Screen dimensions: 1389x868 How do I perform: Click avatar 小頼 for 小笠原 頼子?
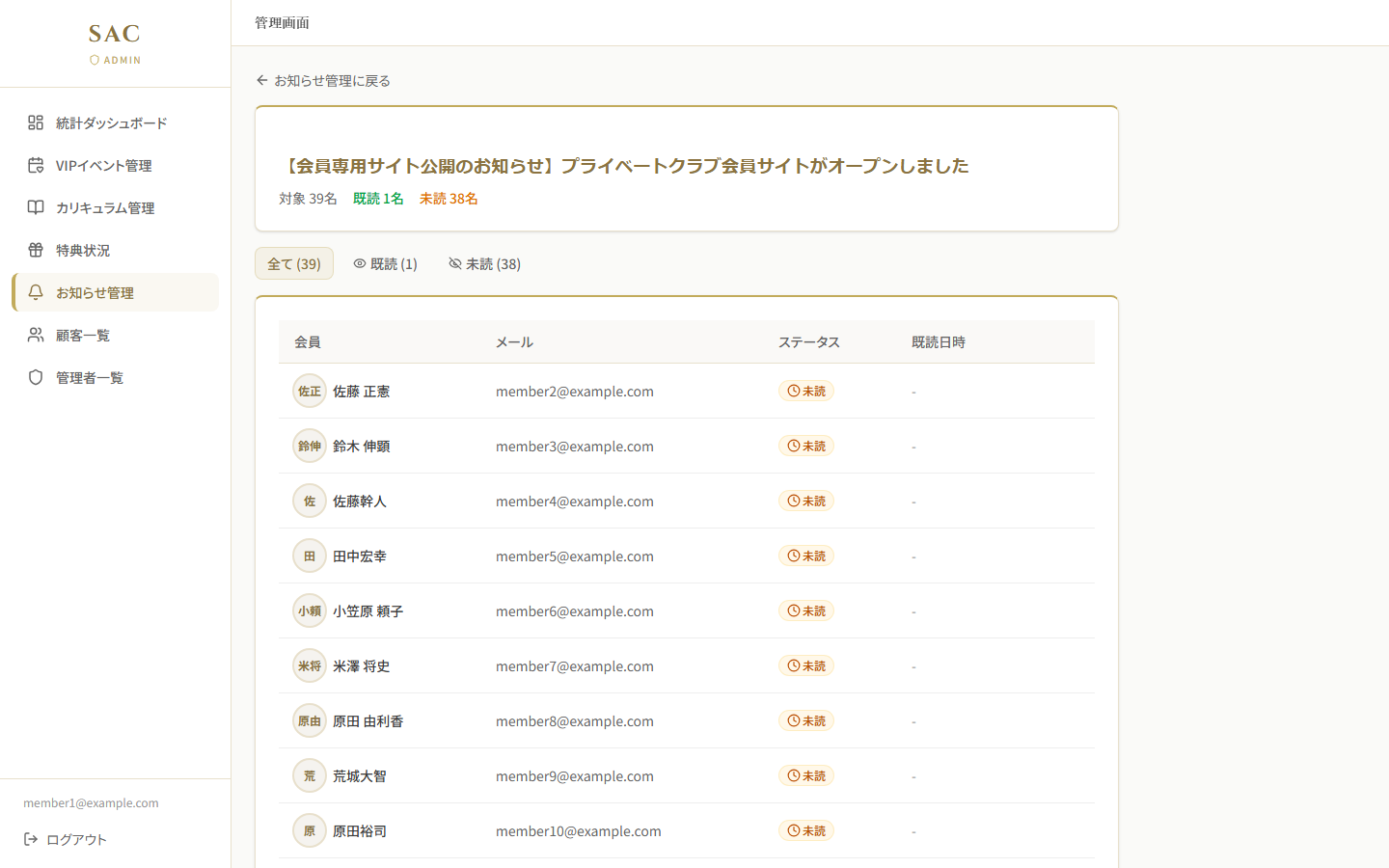[310, 610]
